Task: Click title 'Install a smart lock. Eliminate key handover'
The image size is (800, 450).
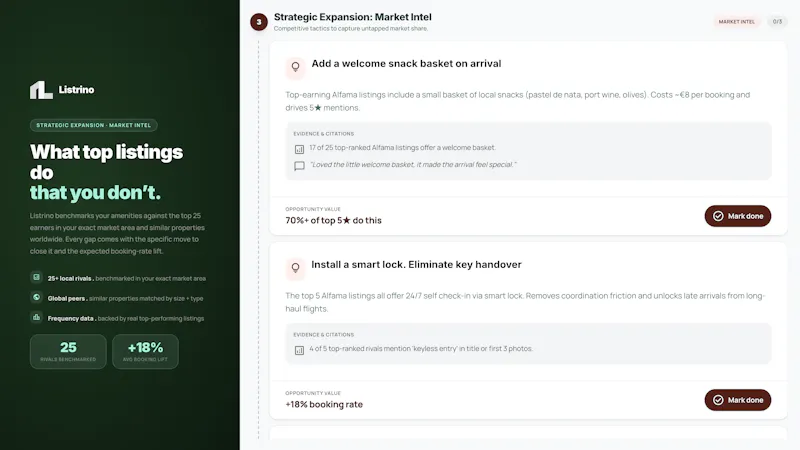Action: [x=416, y=265]
